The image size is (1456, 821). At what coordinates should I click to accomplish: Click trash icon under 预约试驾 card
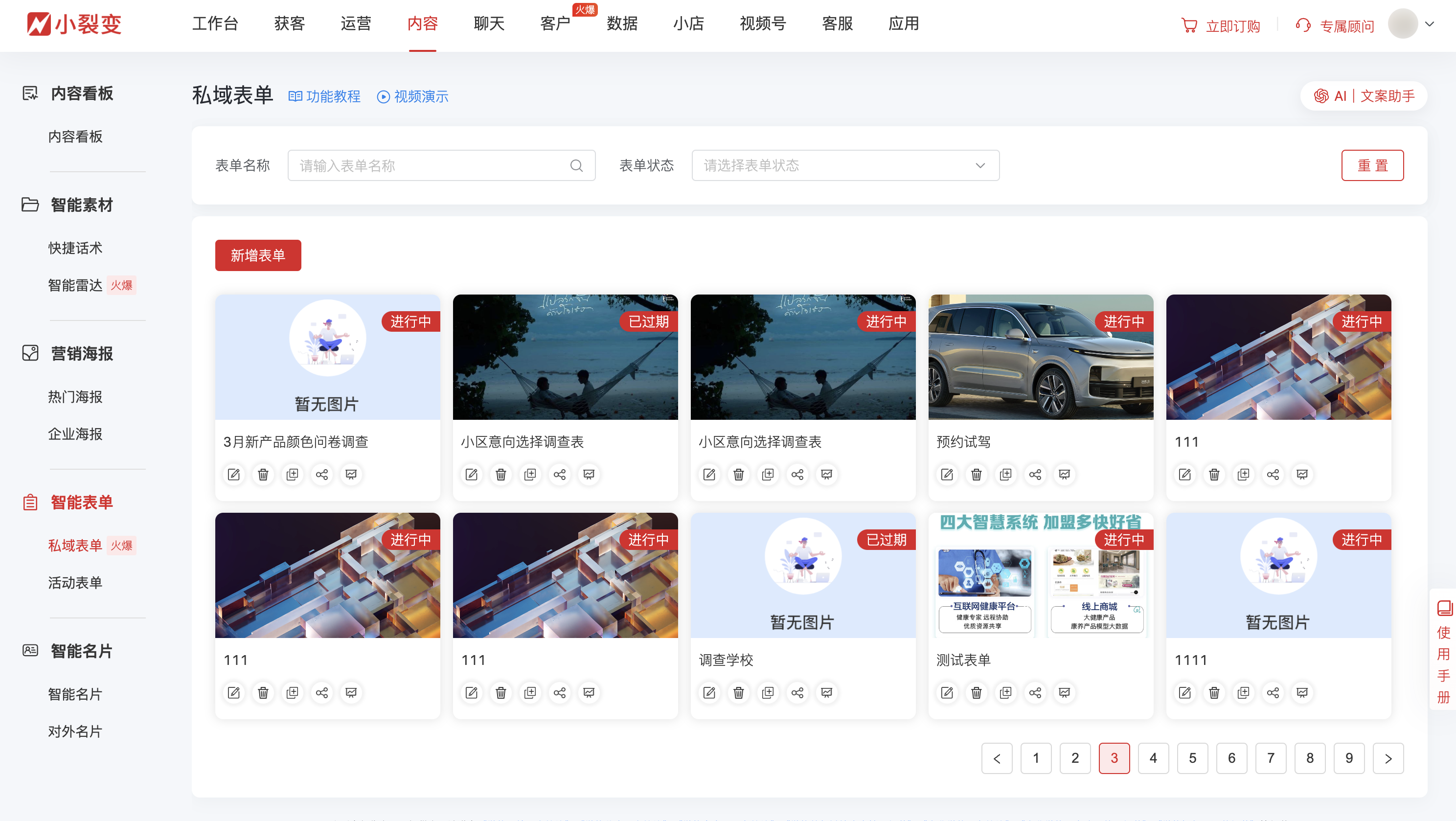tap(976, 475)
